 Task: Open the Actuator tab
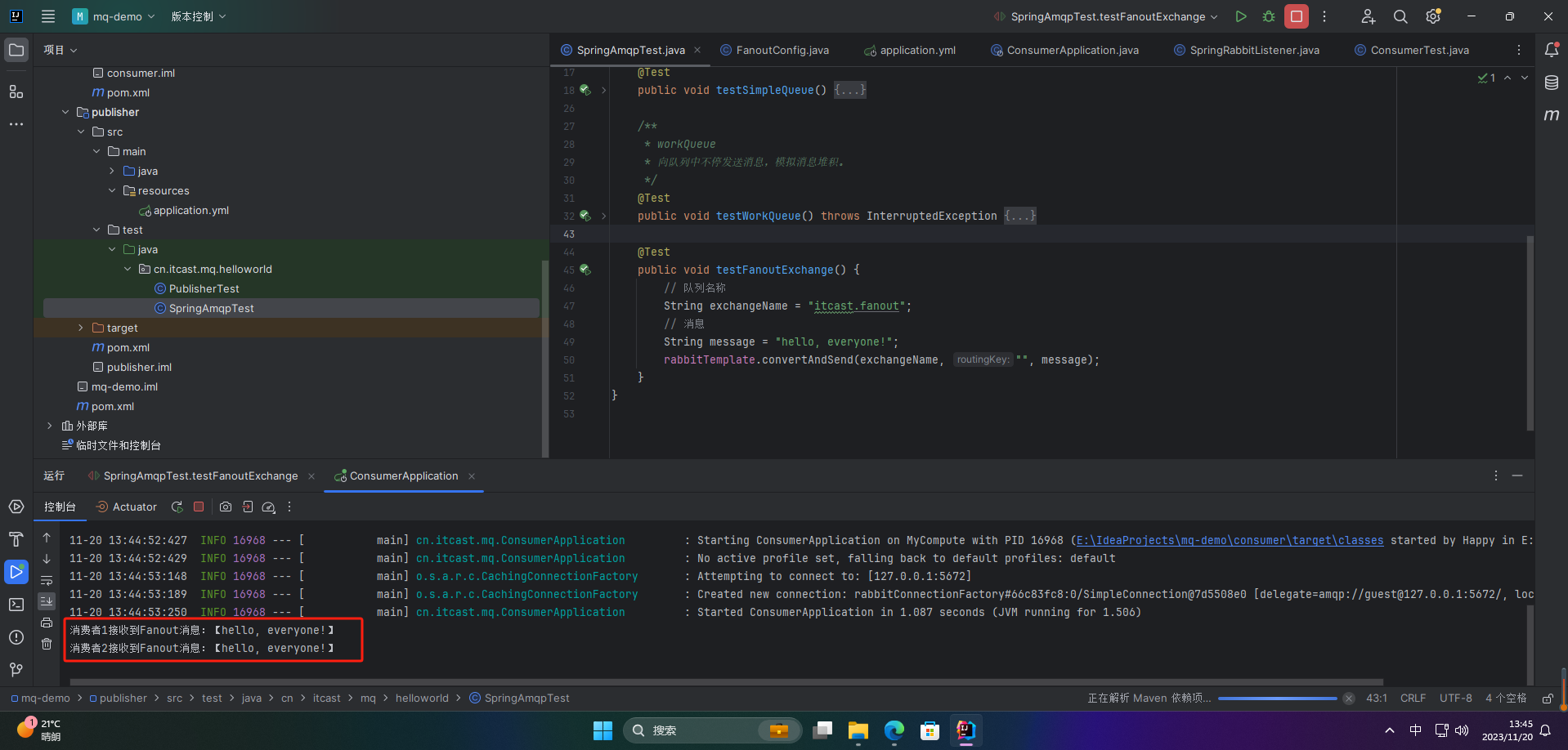127,507
